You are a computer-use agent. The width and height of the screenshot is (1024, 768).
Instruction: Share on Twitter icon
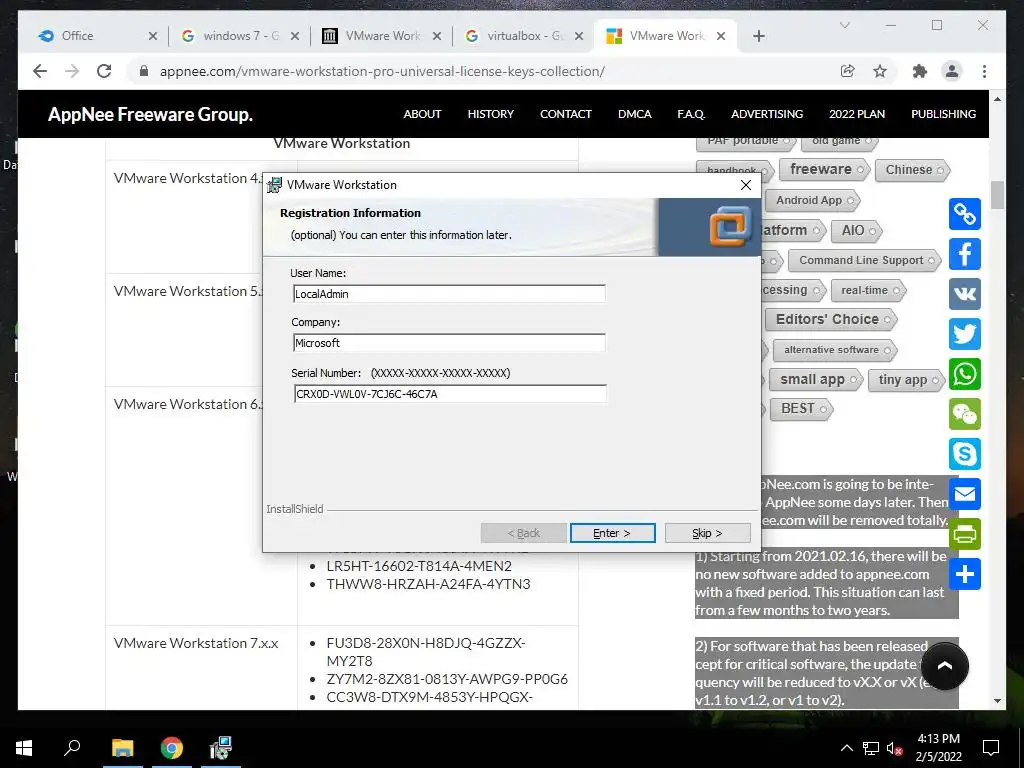(x=965, y=334)
